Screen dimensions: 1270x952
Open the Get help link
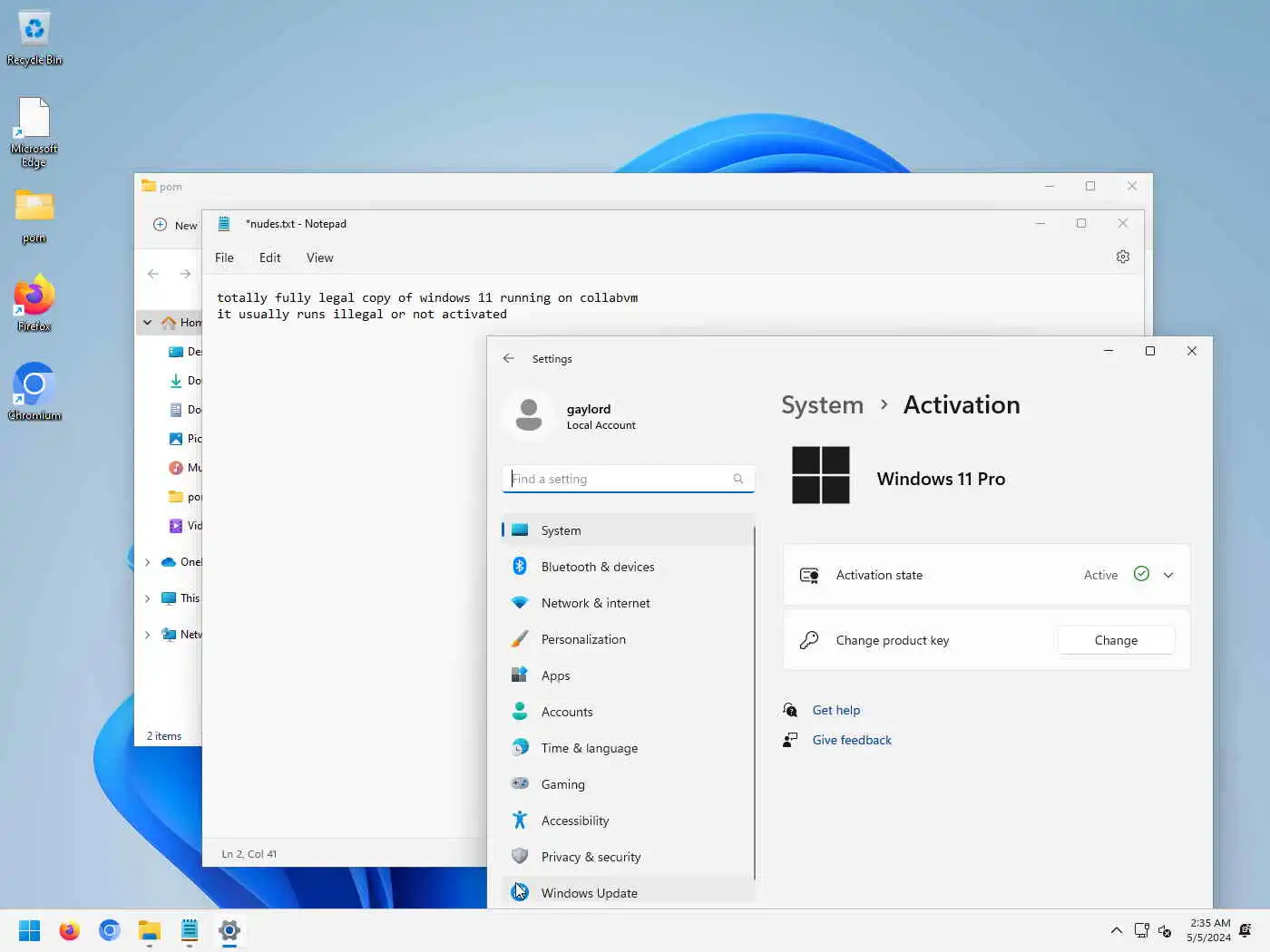coord(835,710)
